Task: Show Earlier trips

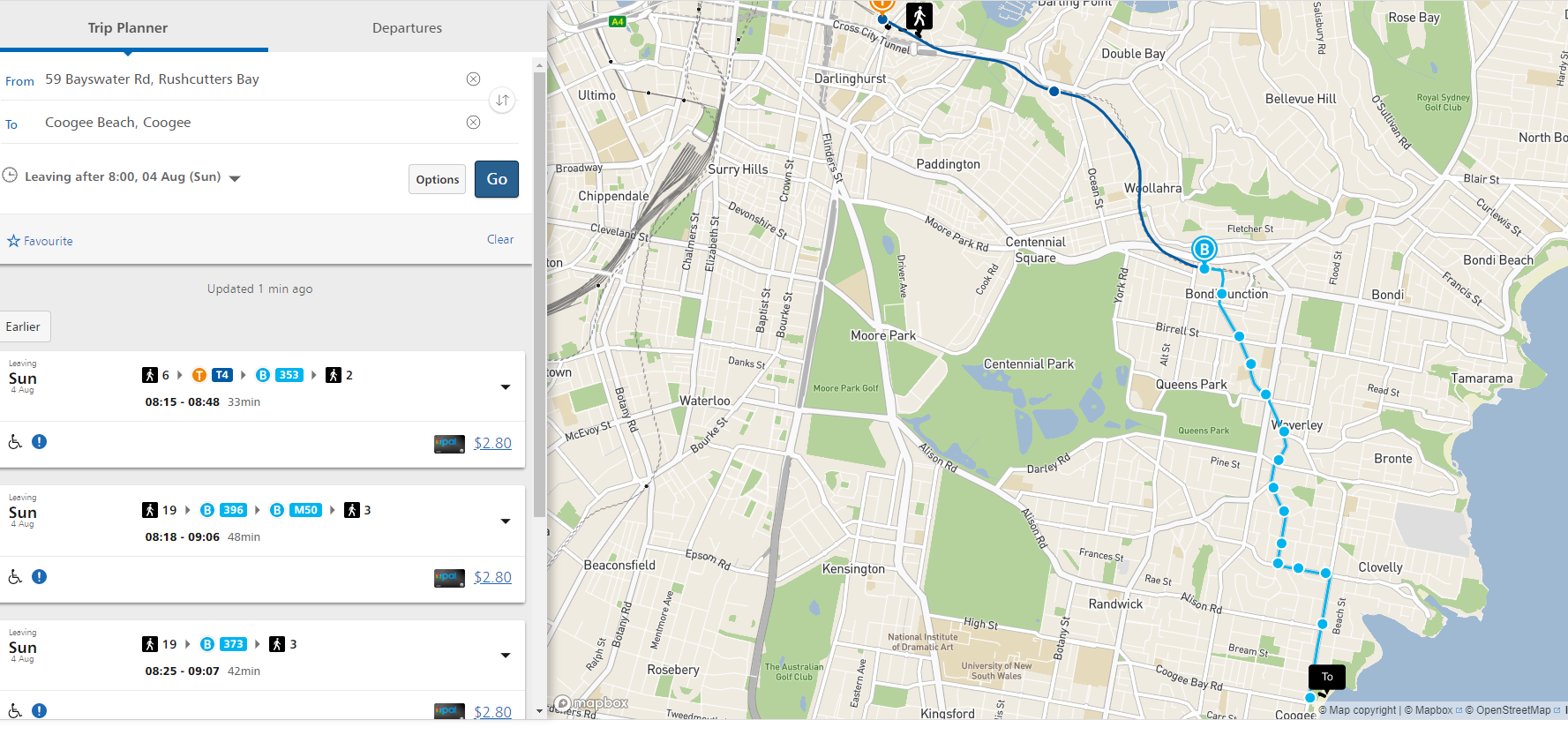Action: 24,326
